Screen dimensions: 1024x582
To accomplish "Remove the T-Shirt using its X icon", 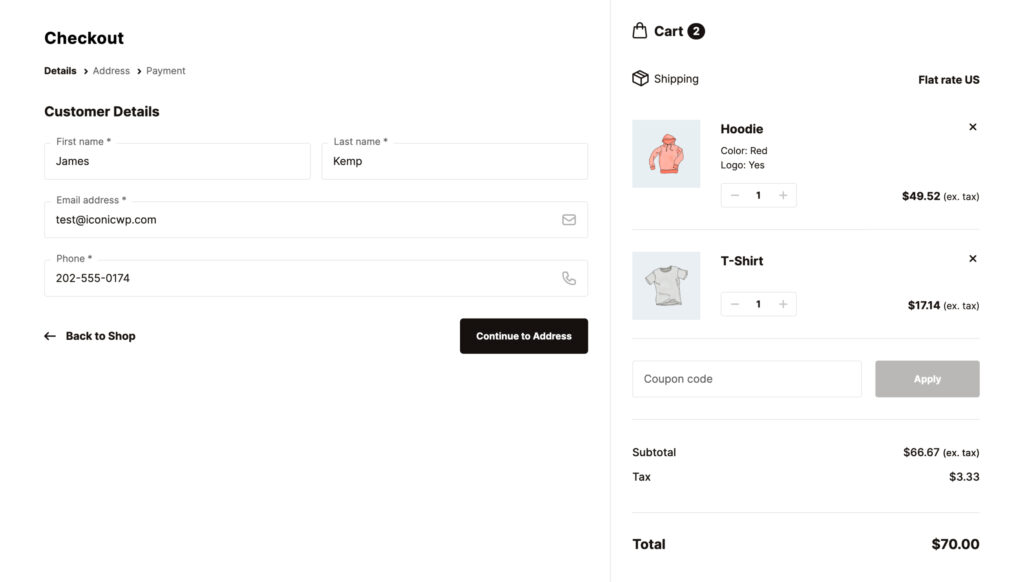I will click(972, 258).
